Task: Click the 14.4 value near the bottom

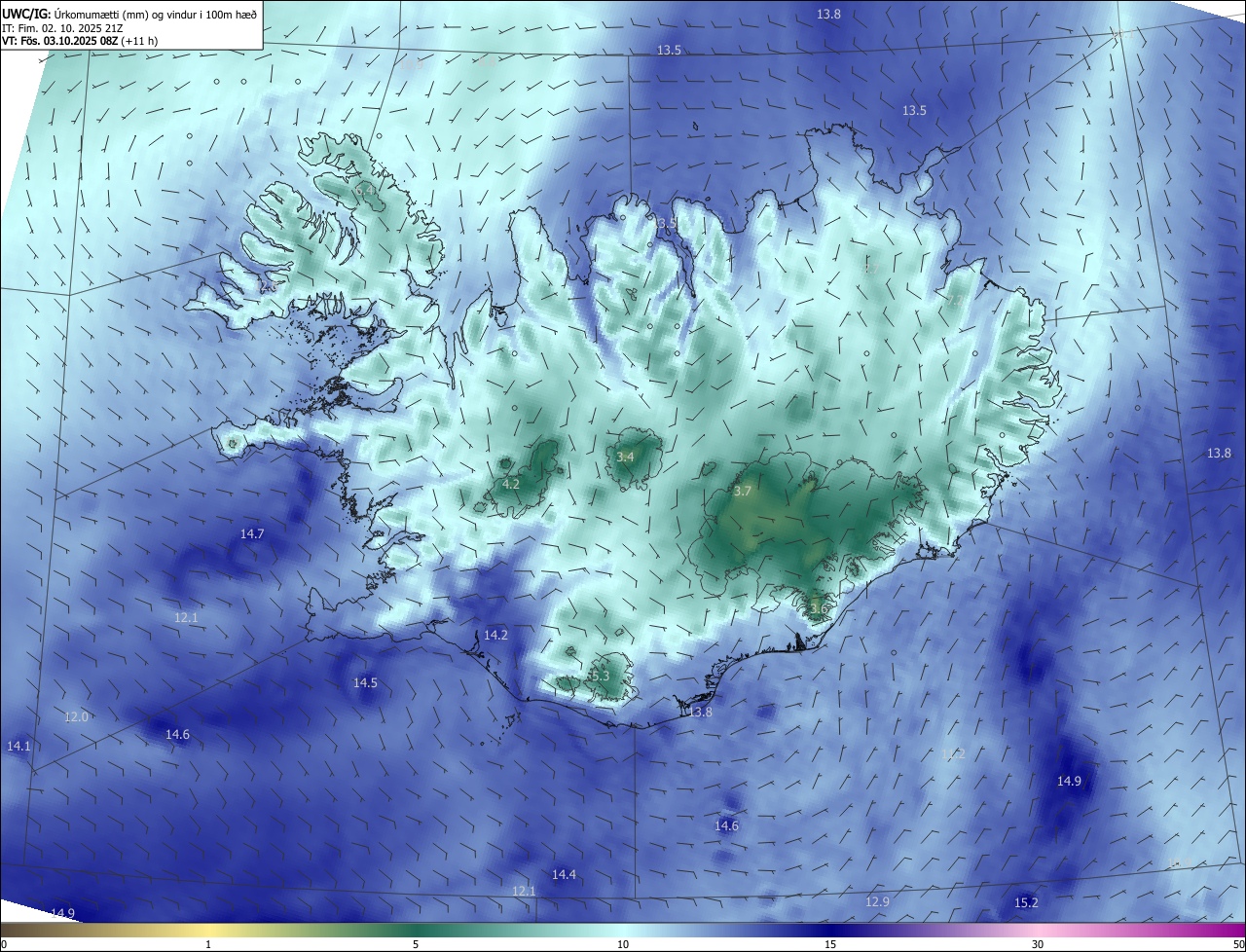Action: pyautogui.click(x=564, y=874)
